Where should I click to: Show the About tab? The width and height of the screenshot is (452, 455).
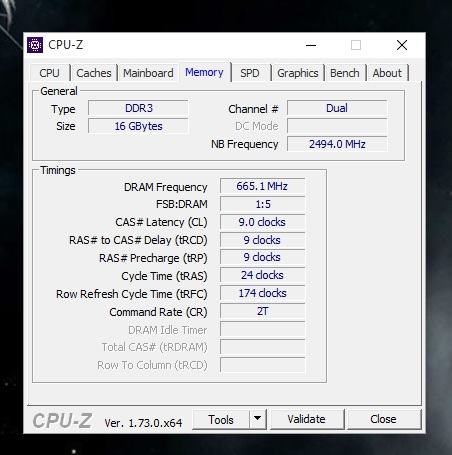pyautogui.click(x=387, y=73)
